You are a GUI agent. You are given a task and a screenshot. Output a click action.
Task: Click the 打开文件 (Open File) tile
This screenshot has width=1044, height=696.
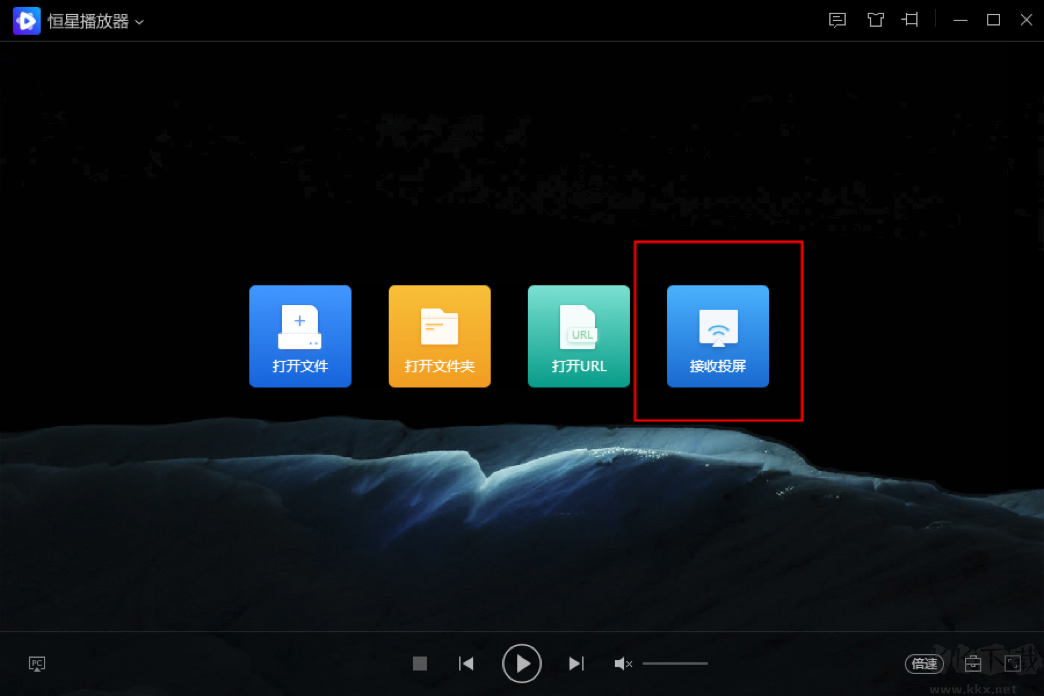300,336
